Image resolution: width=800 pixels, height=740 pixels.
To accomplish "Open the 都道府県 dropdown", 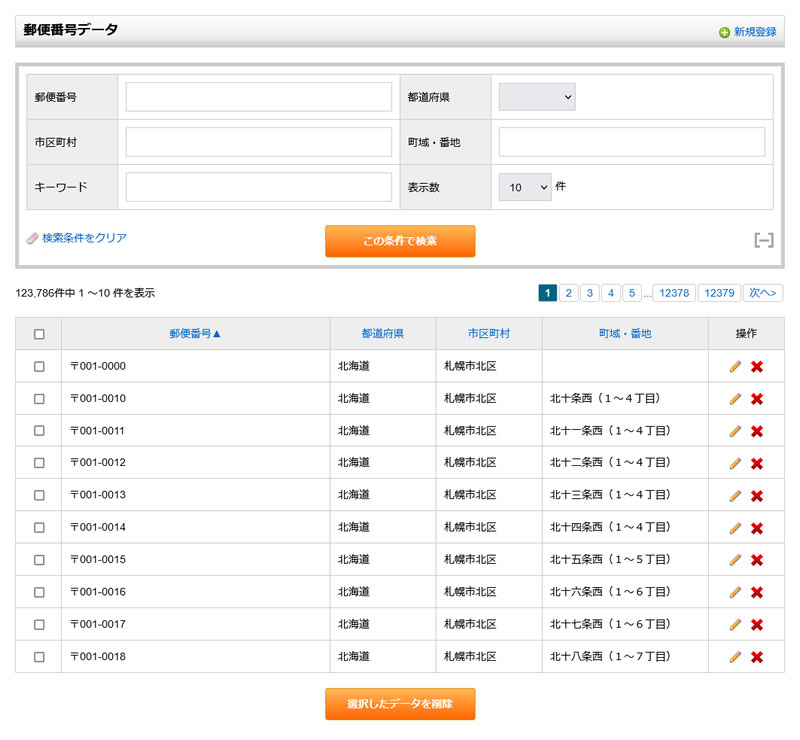I will [537, 97].
